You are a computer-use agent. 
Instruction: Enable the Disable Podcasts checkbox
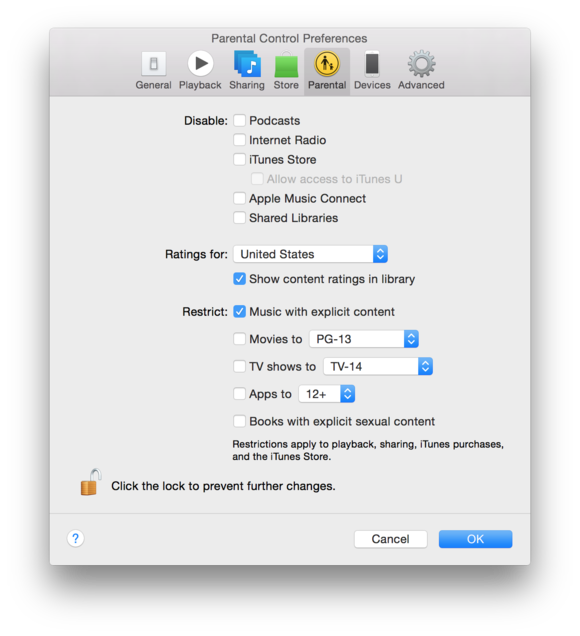click(x=239, y=120)
